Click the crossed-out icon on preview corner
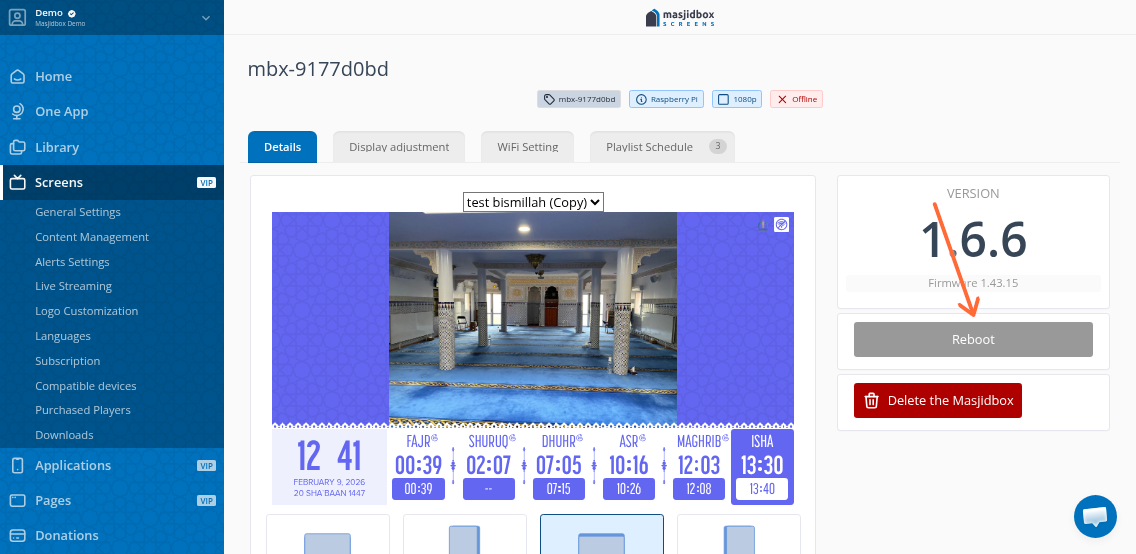The width and height of the screenshot is (1136, 554). (781, 225)
